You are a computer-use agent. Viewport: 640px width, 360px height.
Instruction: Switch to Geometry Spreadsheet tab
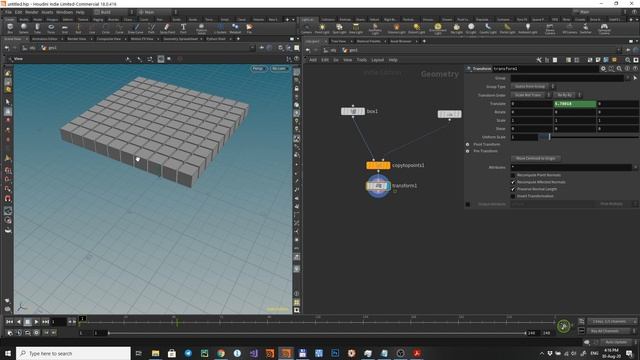180,39
